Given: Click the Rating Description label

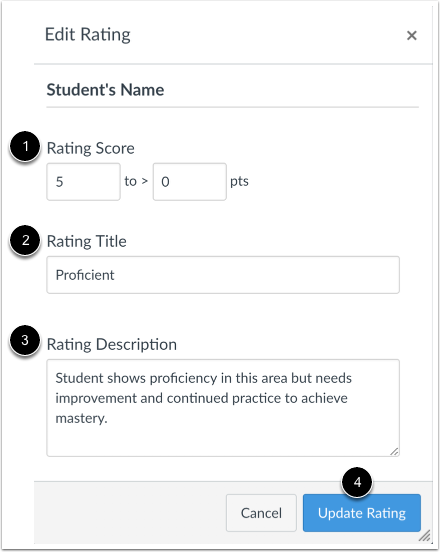Looking at the screenshot, I should (112, 345).
